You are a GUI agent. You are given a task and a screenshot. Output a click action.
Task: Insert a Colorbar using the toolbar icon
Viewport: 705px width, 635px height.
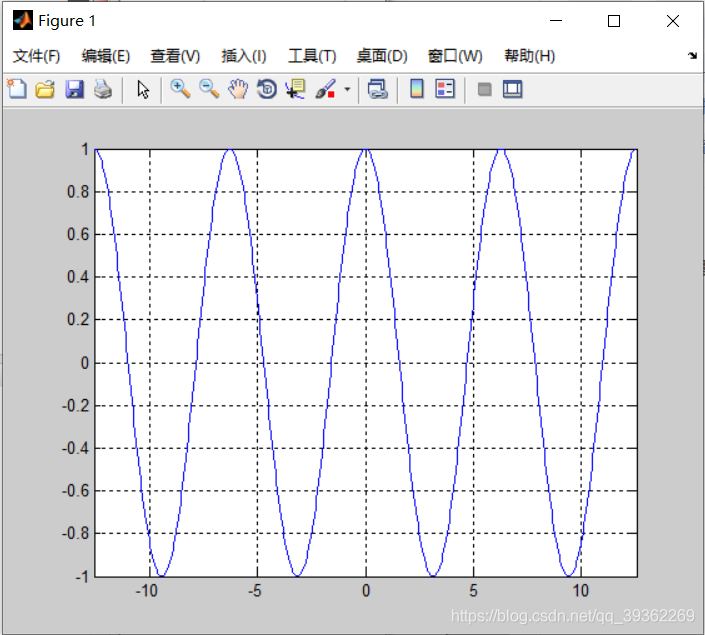[x=417, y=89]
